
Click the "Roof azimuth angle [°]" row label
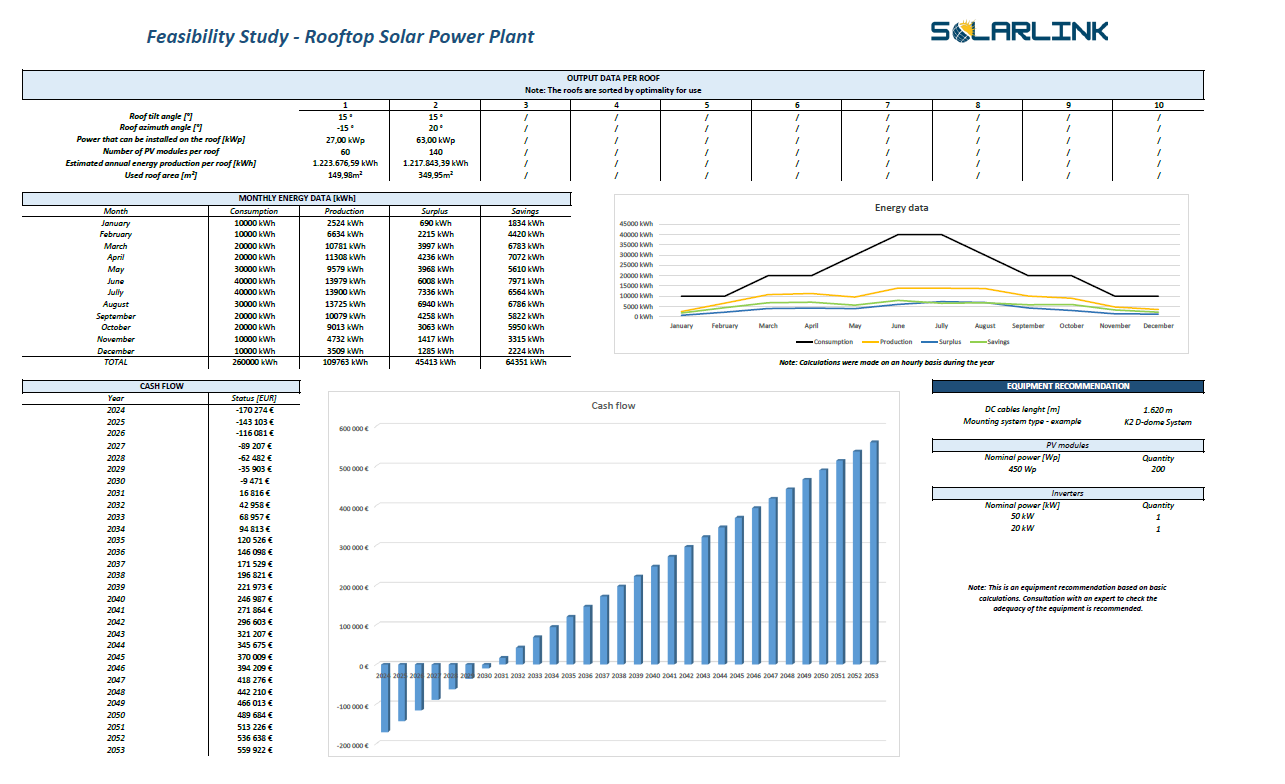pos(161,128)
